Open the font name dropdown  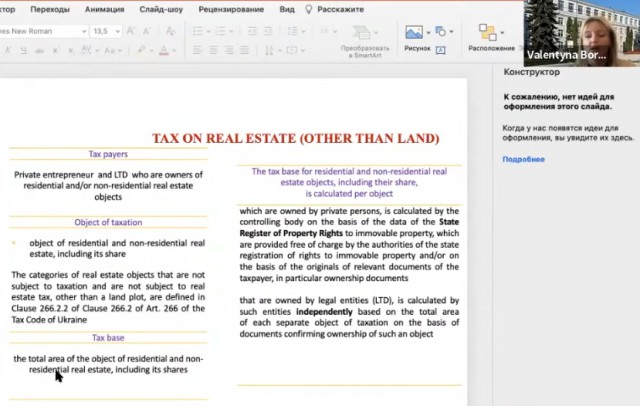point(84,31)
